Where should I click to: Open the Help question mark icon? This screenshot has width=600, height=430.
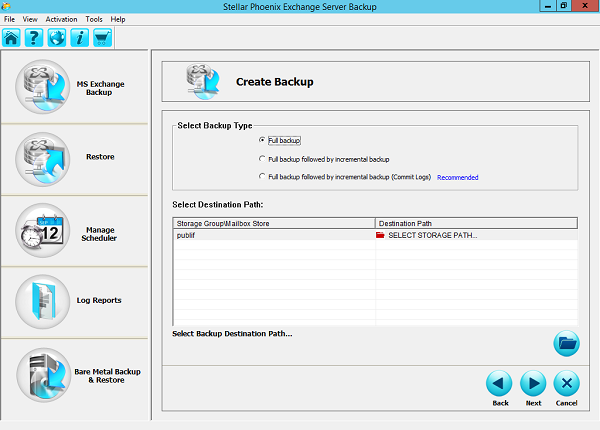click(34, 37)
